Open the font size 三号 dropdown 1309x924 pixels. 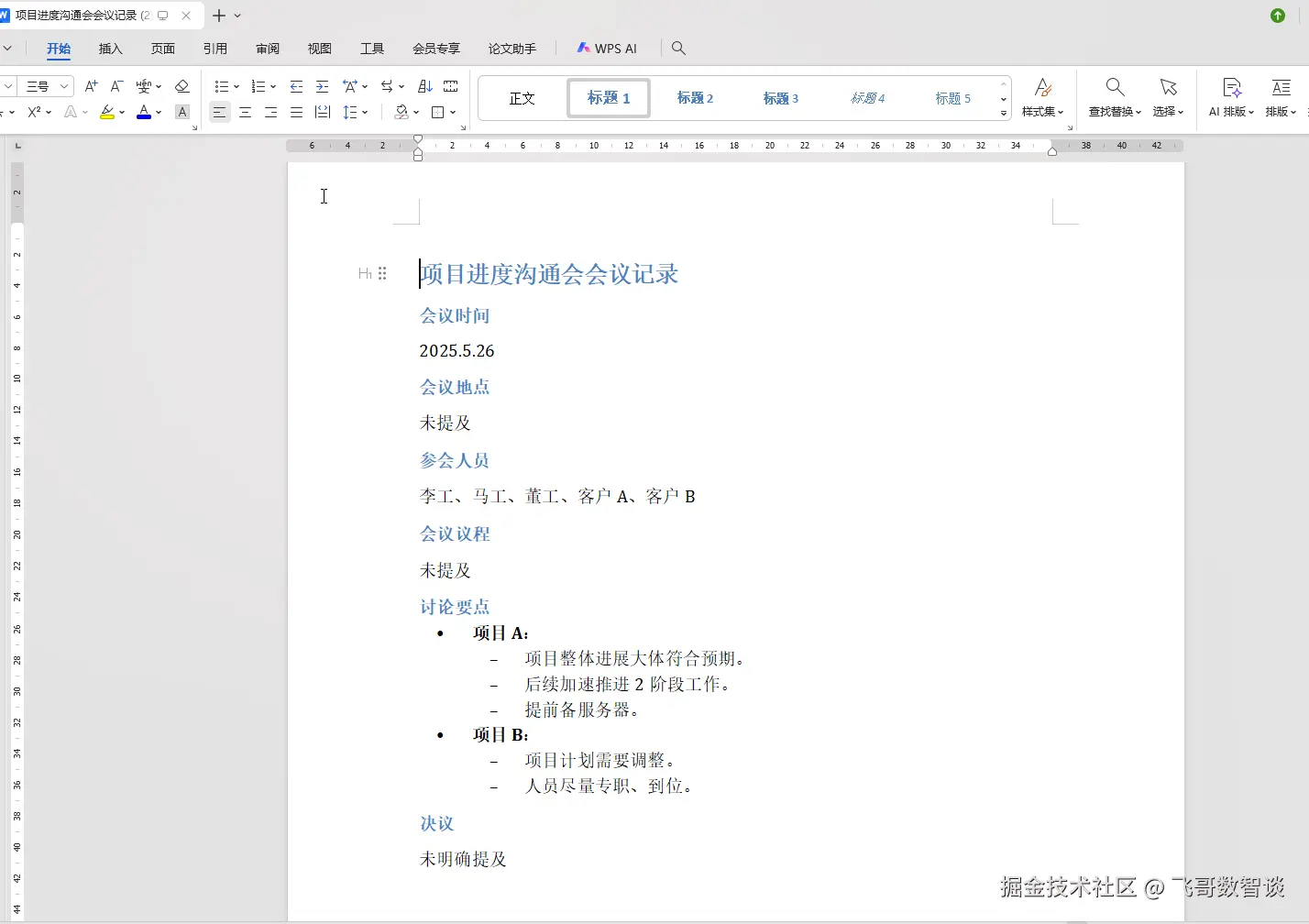64,86
